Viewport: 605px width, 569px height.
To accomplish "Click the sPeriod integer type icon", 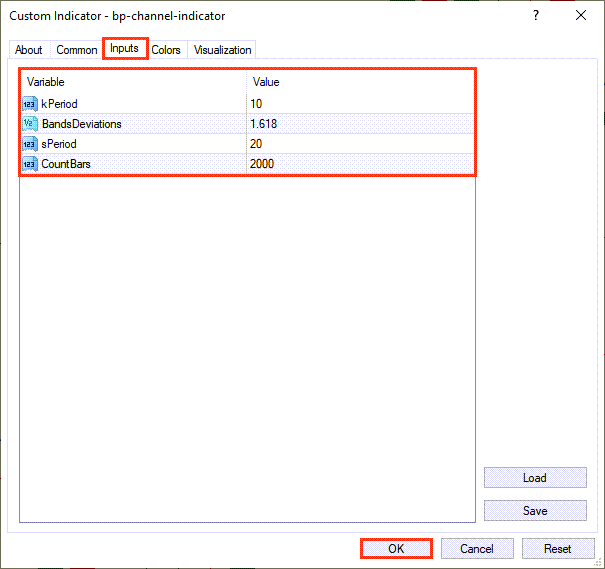I will tap(29, 144).
